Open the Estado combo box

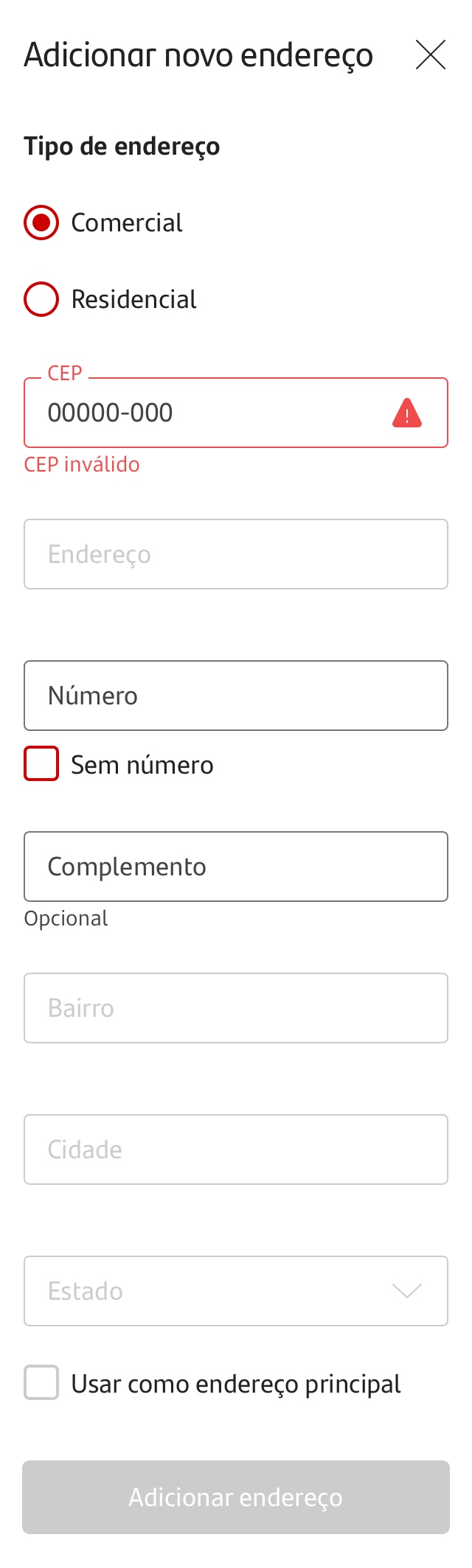pos(236,1291)
